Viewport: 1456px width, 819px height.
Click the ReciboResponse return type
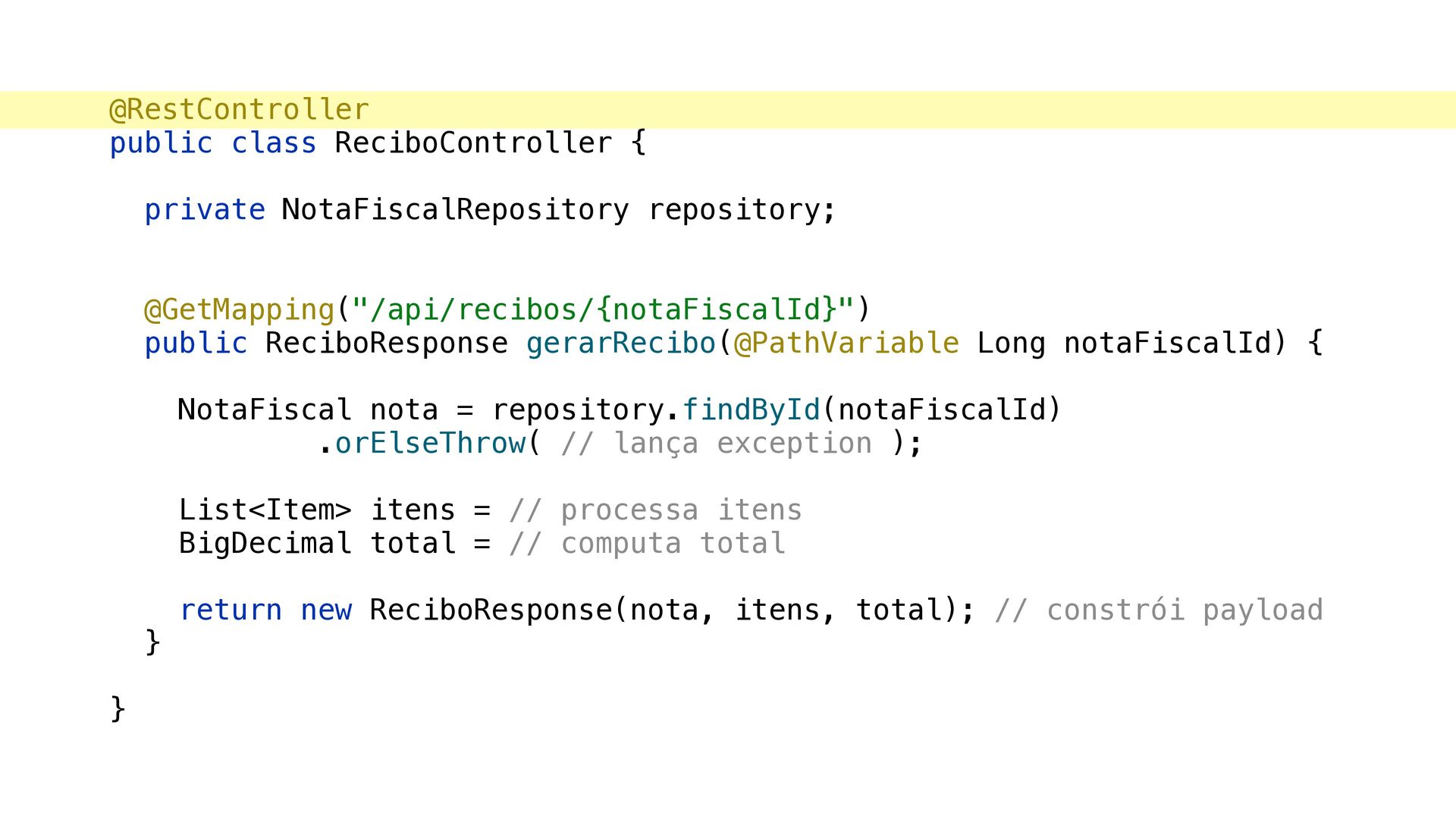tap(387, 344)
